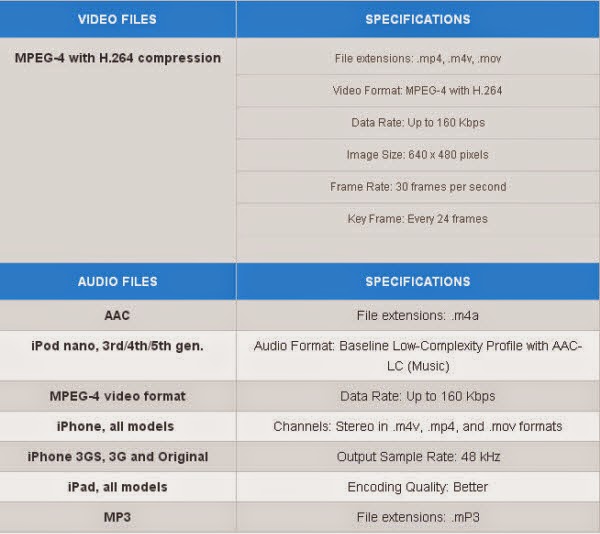Select iPhone, all models cell

tap(118, 426)
